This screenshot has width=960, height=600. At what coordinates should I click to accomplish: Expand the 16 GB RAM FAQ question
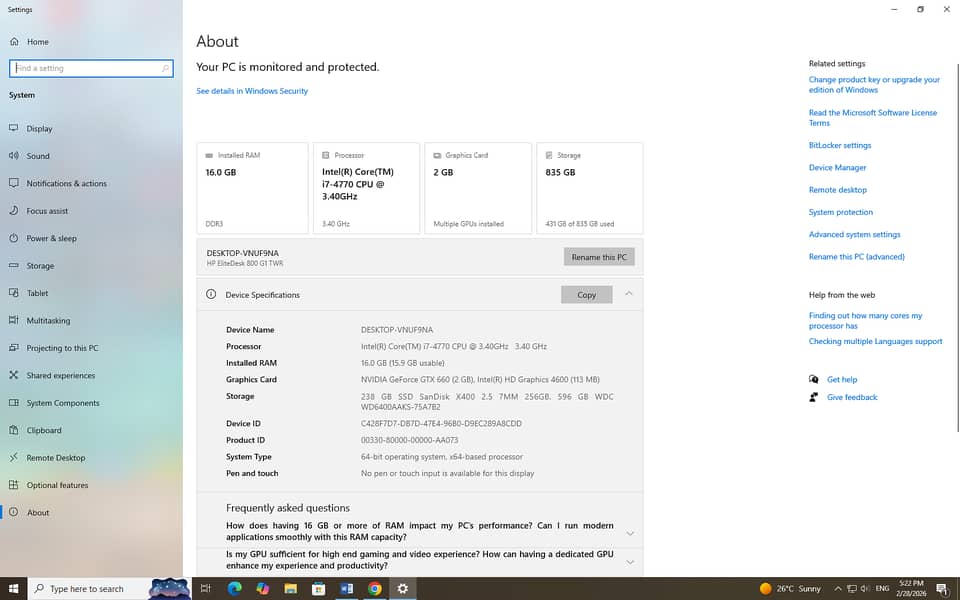pyautogui.click(x=629, y=533)
